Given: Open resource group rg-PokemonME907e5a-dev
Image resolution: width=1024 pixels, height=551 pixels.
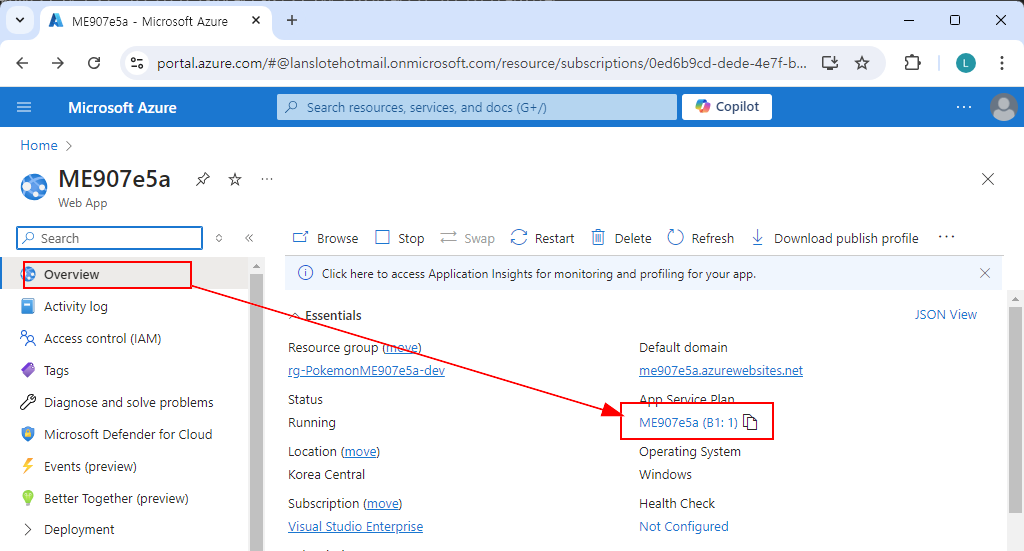Looking at the screenshot, I should (366, 370).
